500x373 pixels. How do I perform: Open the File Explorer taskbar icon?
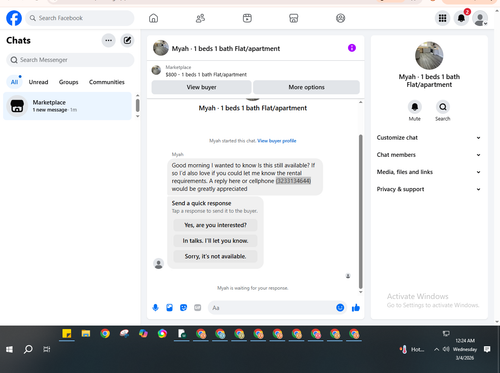(86, 334)
